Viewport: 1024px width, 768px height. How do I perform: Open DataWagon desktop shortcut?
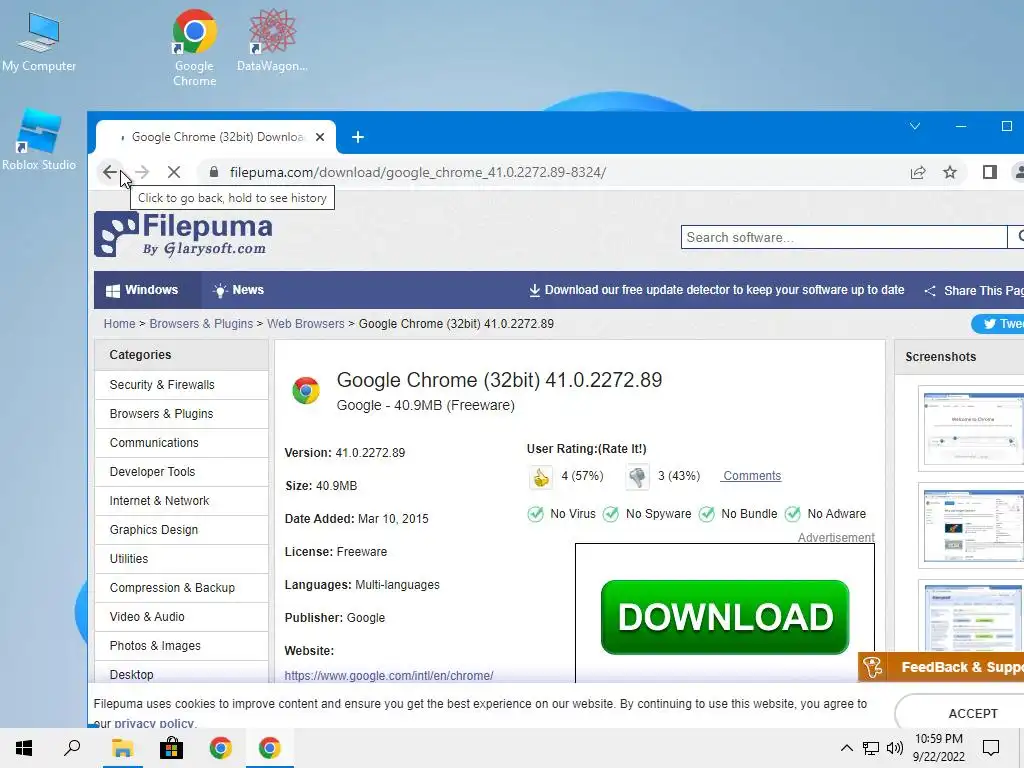(x=272, y=40)
